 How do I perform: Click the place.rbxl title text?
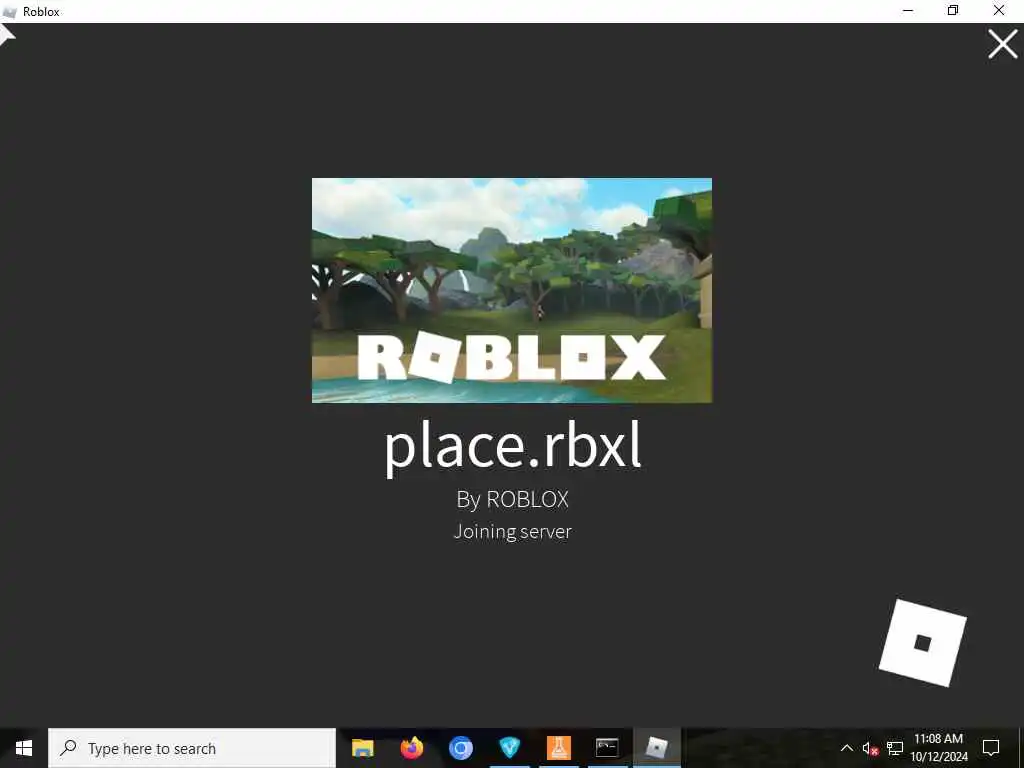513,447
